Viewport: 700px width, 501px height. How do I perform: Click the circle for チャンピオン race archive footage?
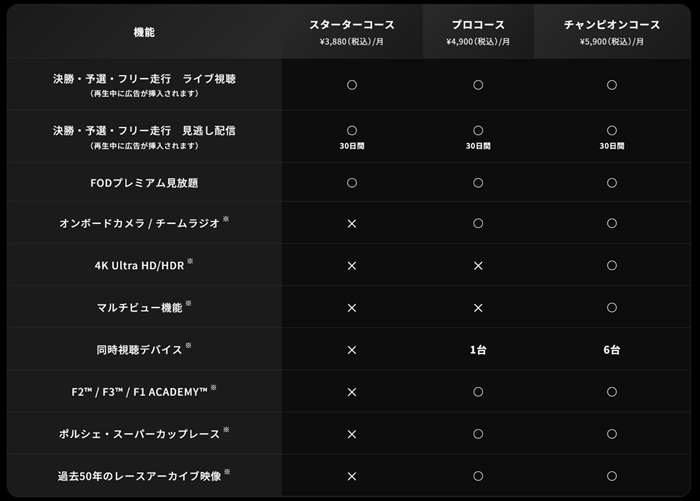pos(611,476)
